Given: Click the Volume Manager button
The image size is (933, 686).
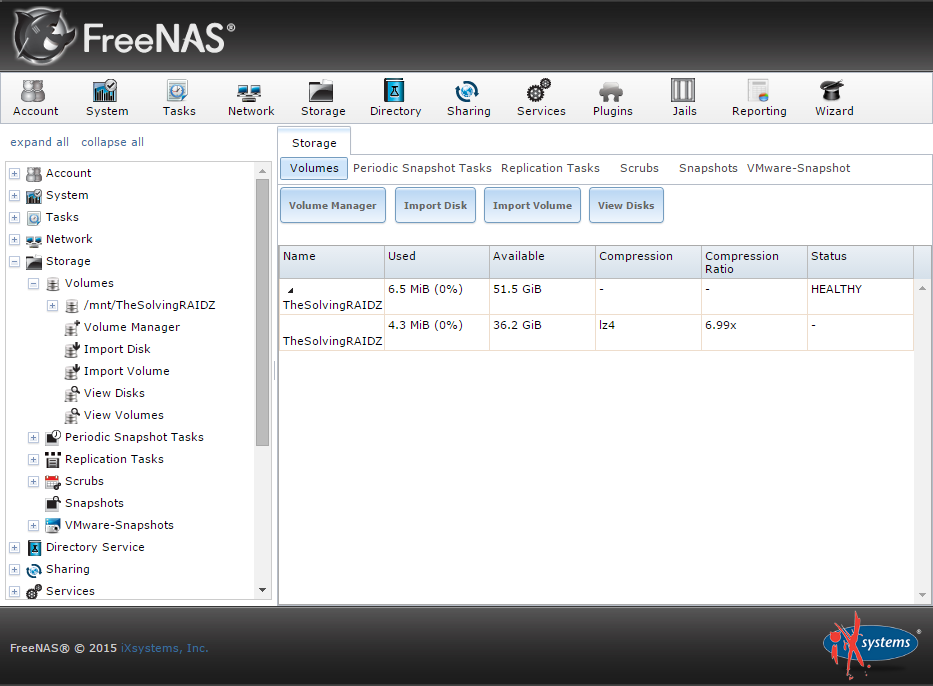Looking at the screenshot, I should 333,205.
